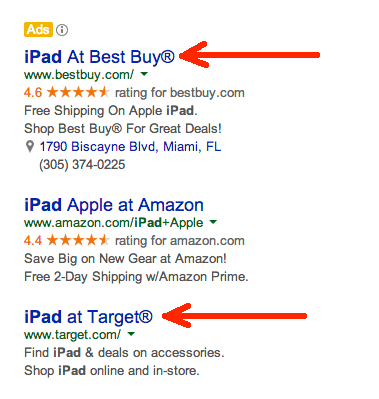This screenshot has height=399, width=379.
Task: Click phone number (305) 374-0225
Action: pyautogui.click(x=82, y=165)
